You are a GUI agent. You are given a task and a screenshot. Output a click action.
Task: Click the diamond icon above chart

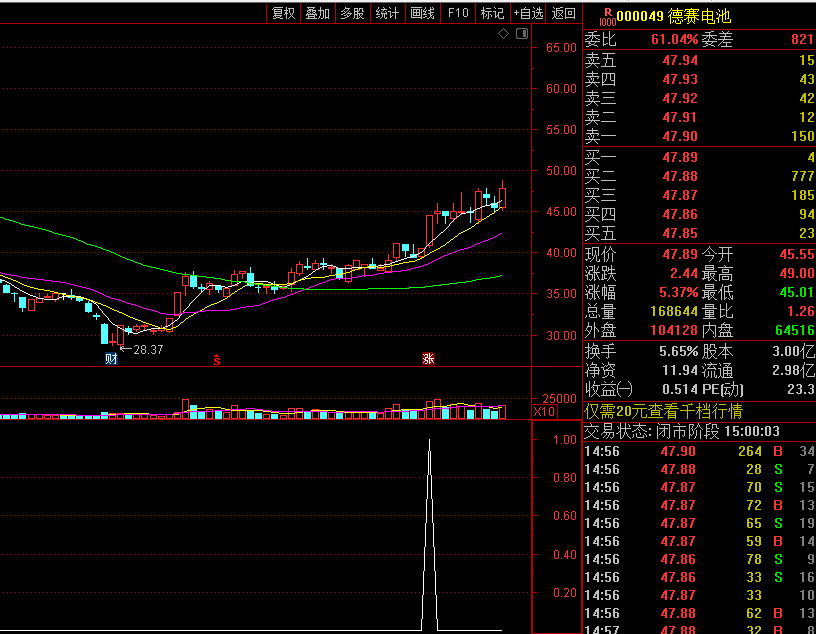(503, 34)
